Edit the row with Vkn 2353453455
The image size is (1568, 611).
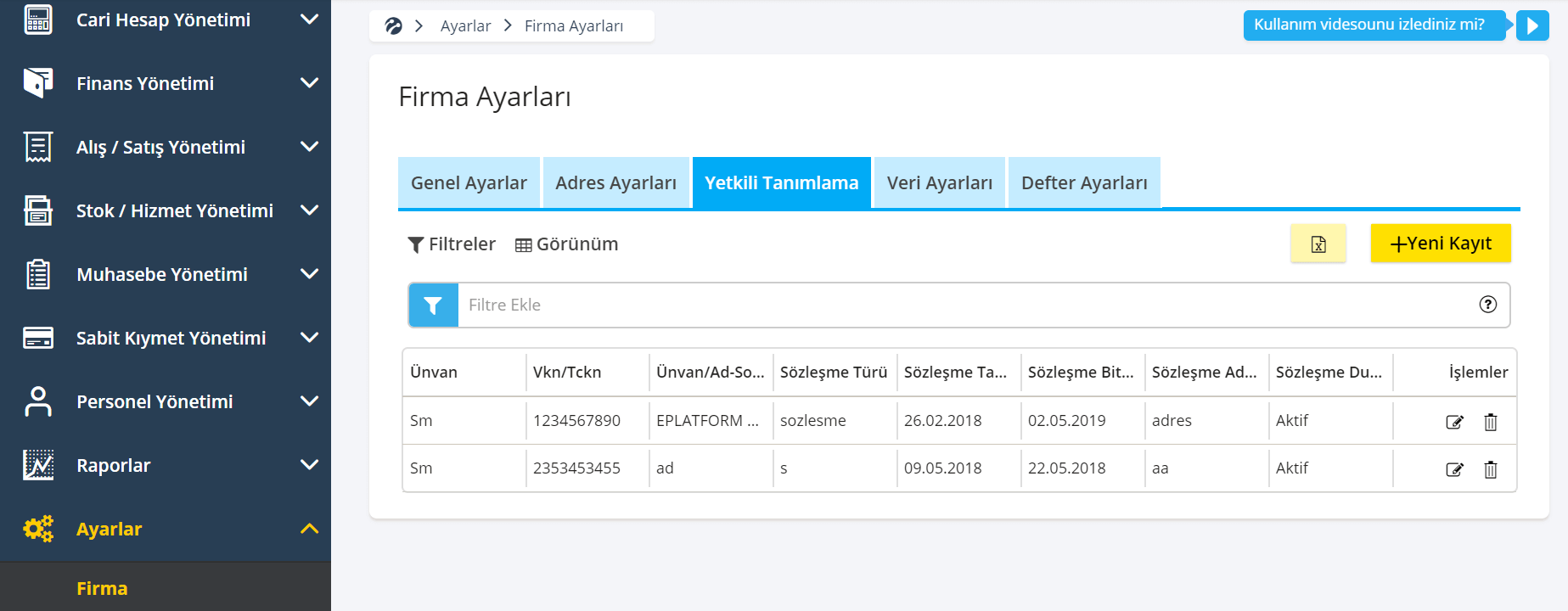(x=1454, y=469)
